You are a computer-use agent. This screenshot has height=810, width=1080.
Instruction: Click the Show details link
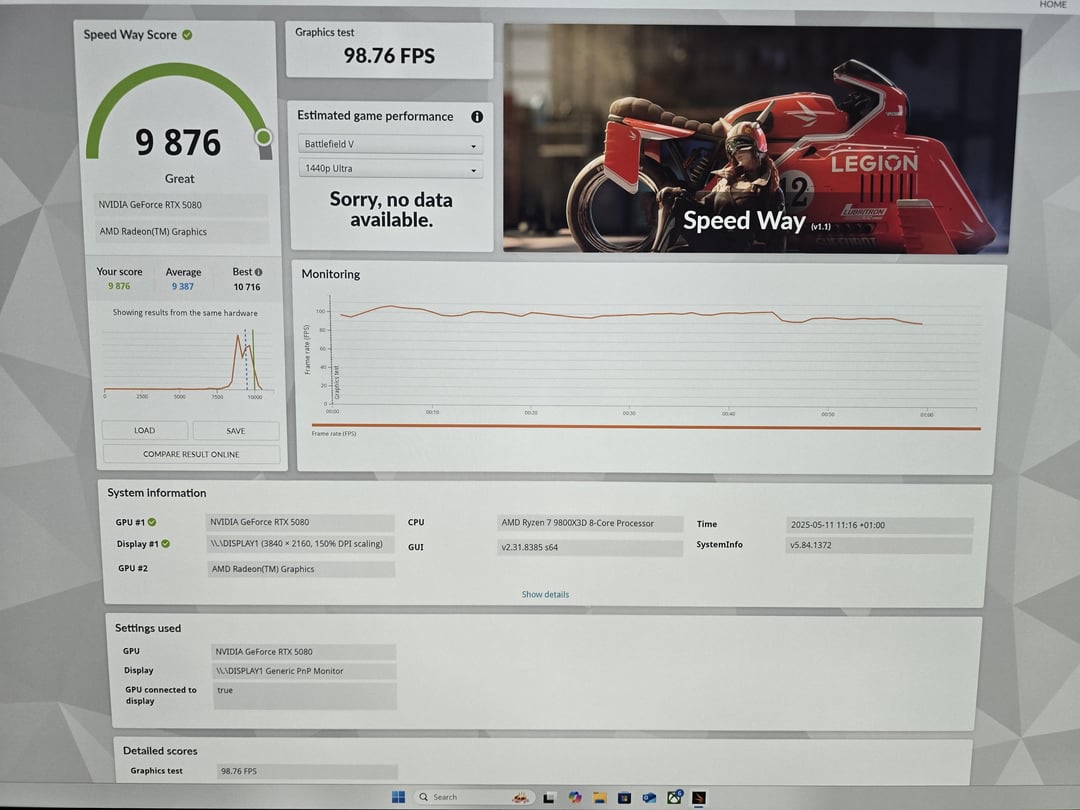point(545,594)
